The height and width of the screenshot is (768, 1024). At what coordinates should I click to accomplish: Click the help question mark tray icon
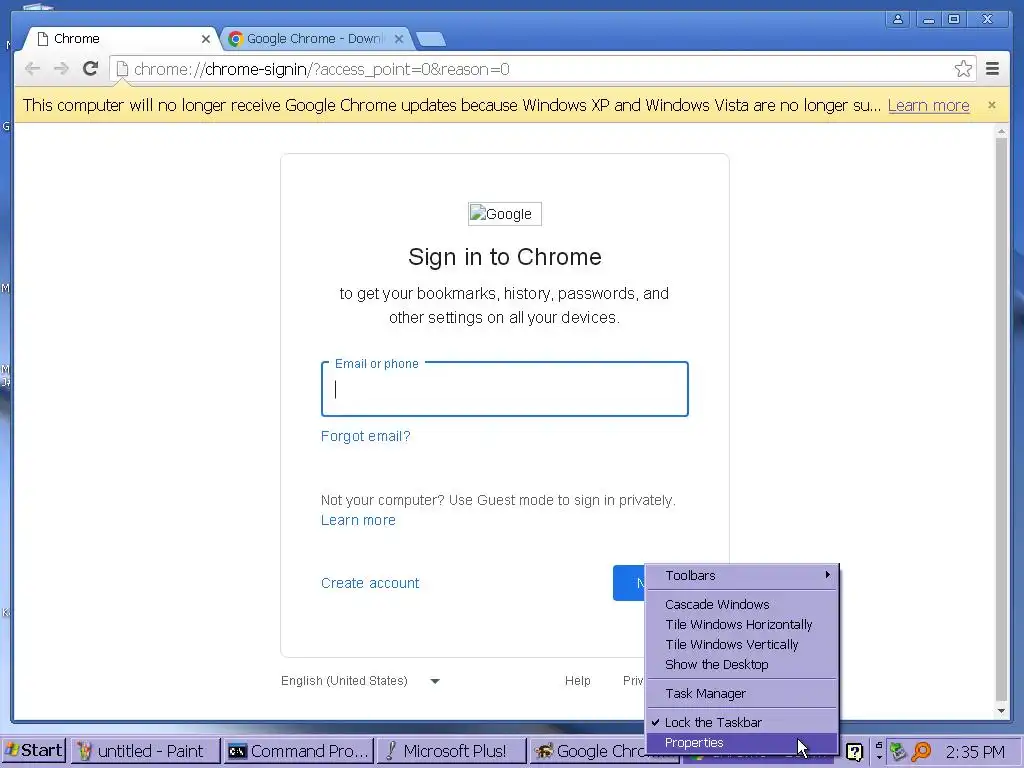(x=854, y=752)
